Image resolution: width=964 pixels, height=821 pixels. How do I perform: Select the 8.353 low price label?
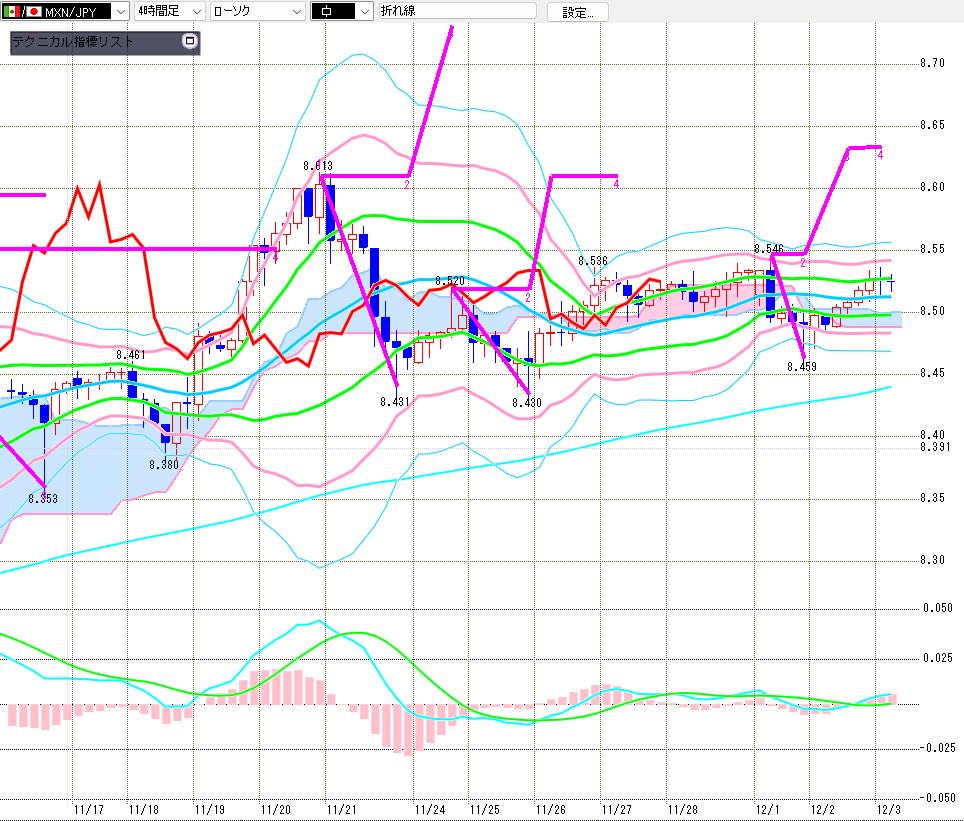pyautogui.click(x=42, y=498)
